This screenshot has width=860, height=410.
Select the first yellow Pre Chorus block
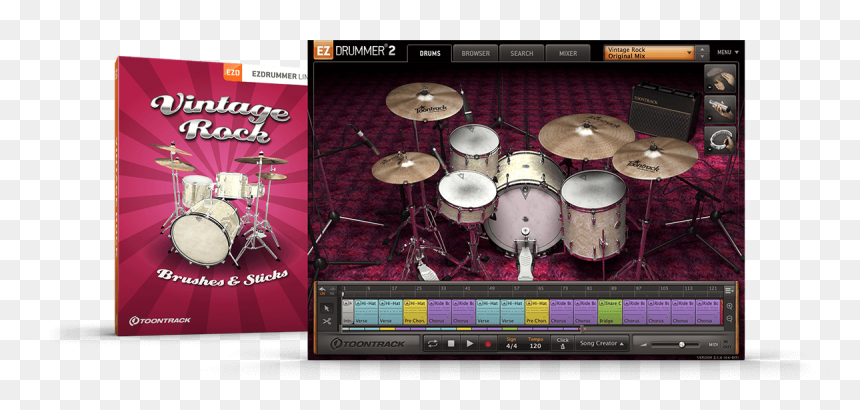(415, 312)
